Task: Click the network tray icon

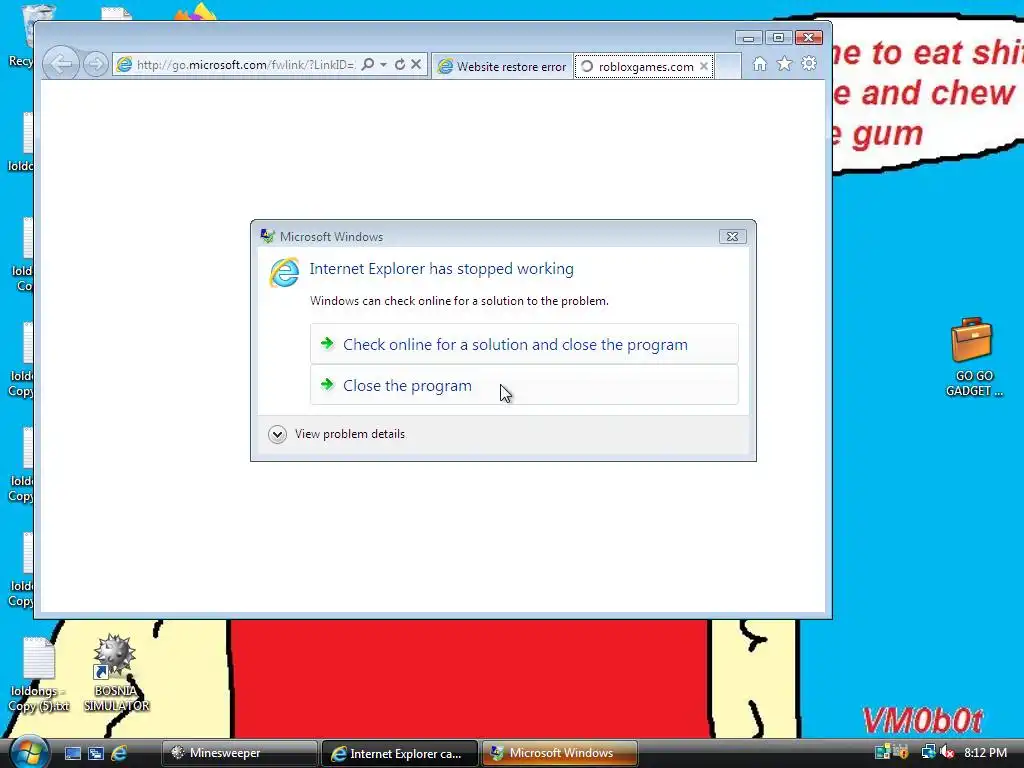Action: (928, 752)
